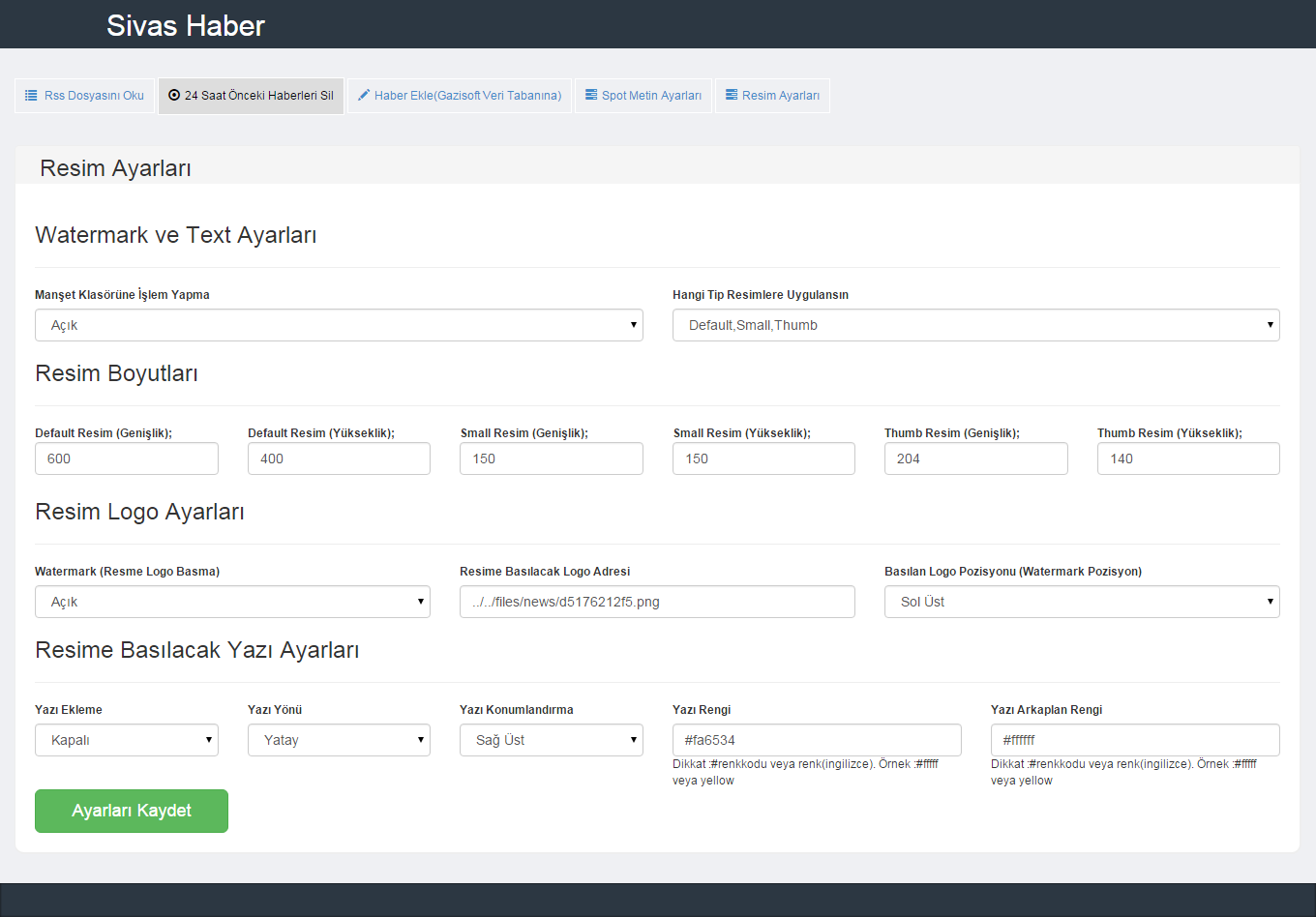
Task: Click Thumb Resim (Yükseklik) field
Action: pos(1188,458)
